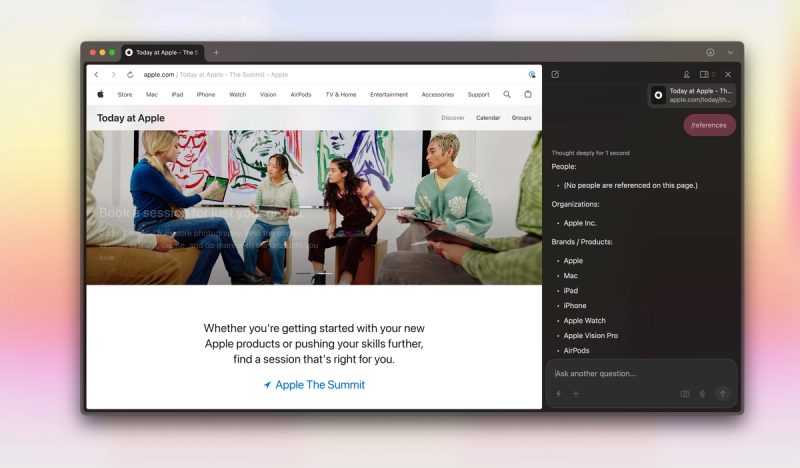This screenshot has width=800, height=468.
Task: Open the AirPods nav item
Action: pyautogui.click(x=301, y=94)
